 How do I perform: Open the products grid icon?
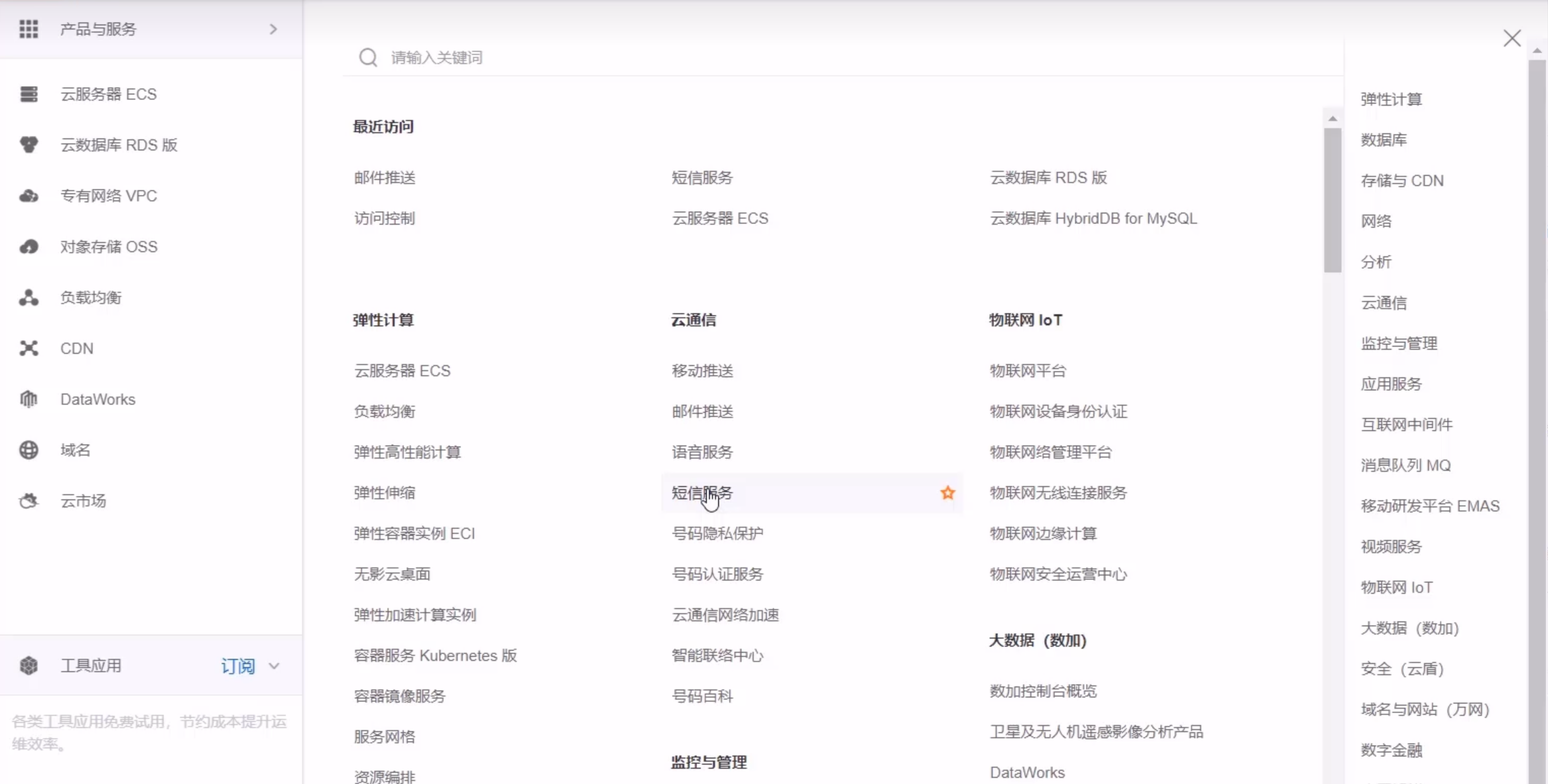pos(28,29)
